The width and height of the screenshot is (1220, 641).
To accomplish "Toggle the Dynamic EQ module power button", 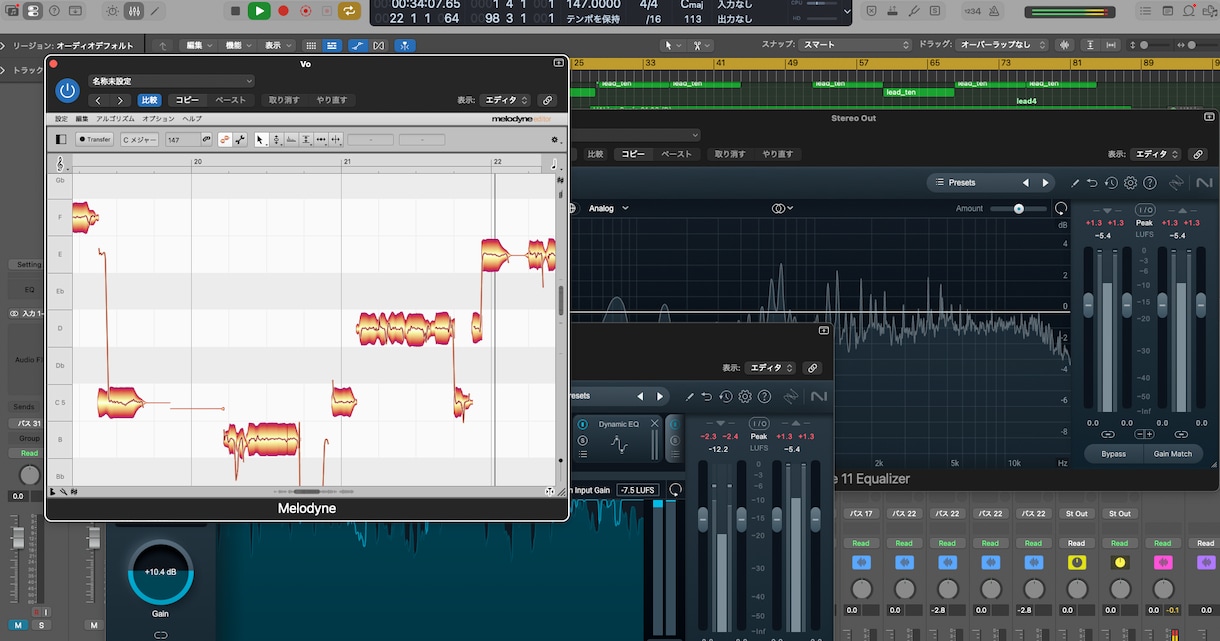I will [x=582, y=424].
